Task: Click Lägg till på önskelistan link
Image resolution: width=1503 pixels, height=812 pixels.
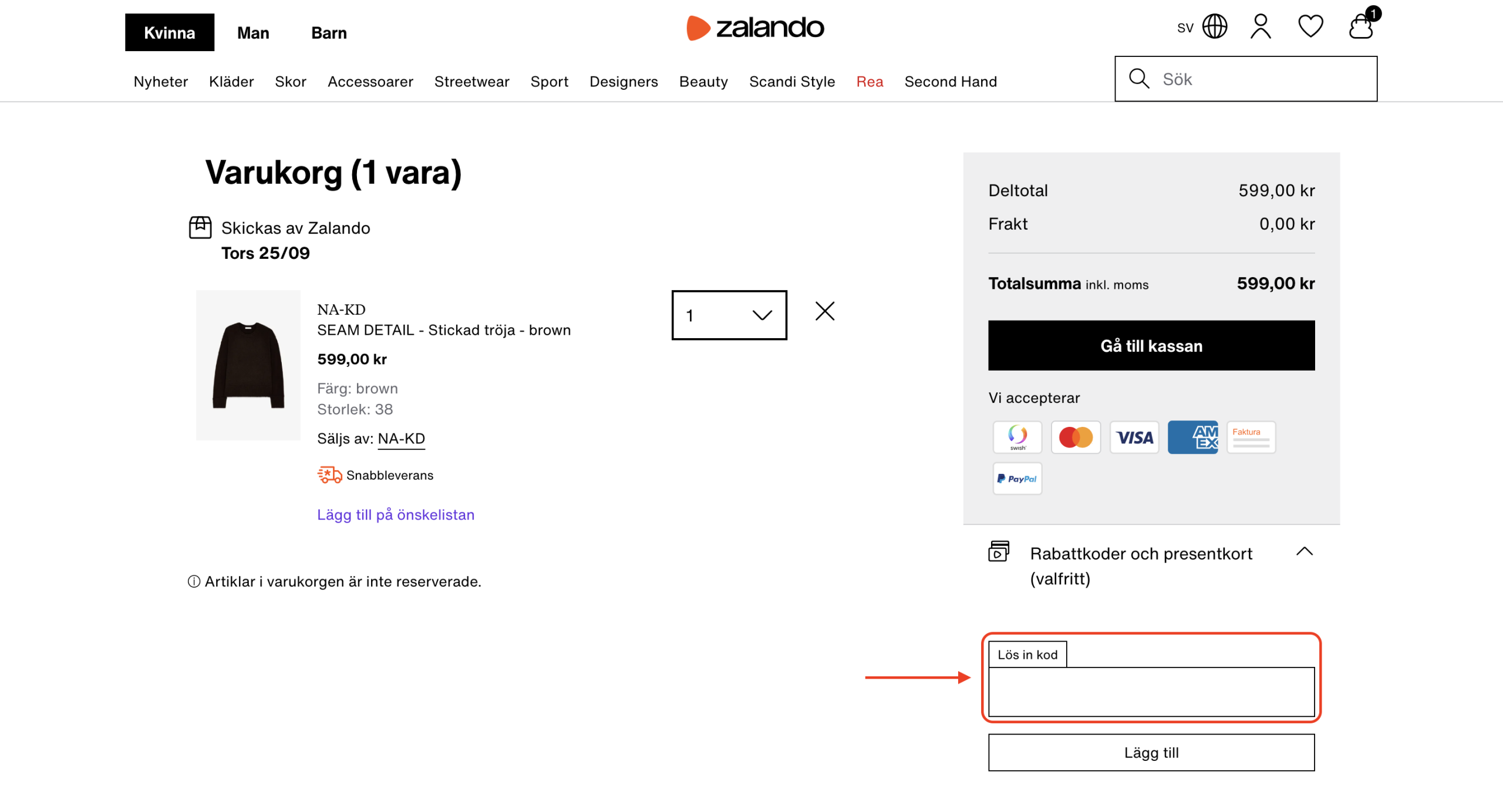Action: coord(396,515)
